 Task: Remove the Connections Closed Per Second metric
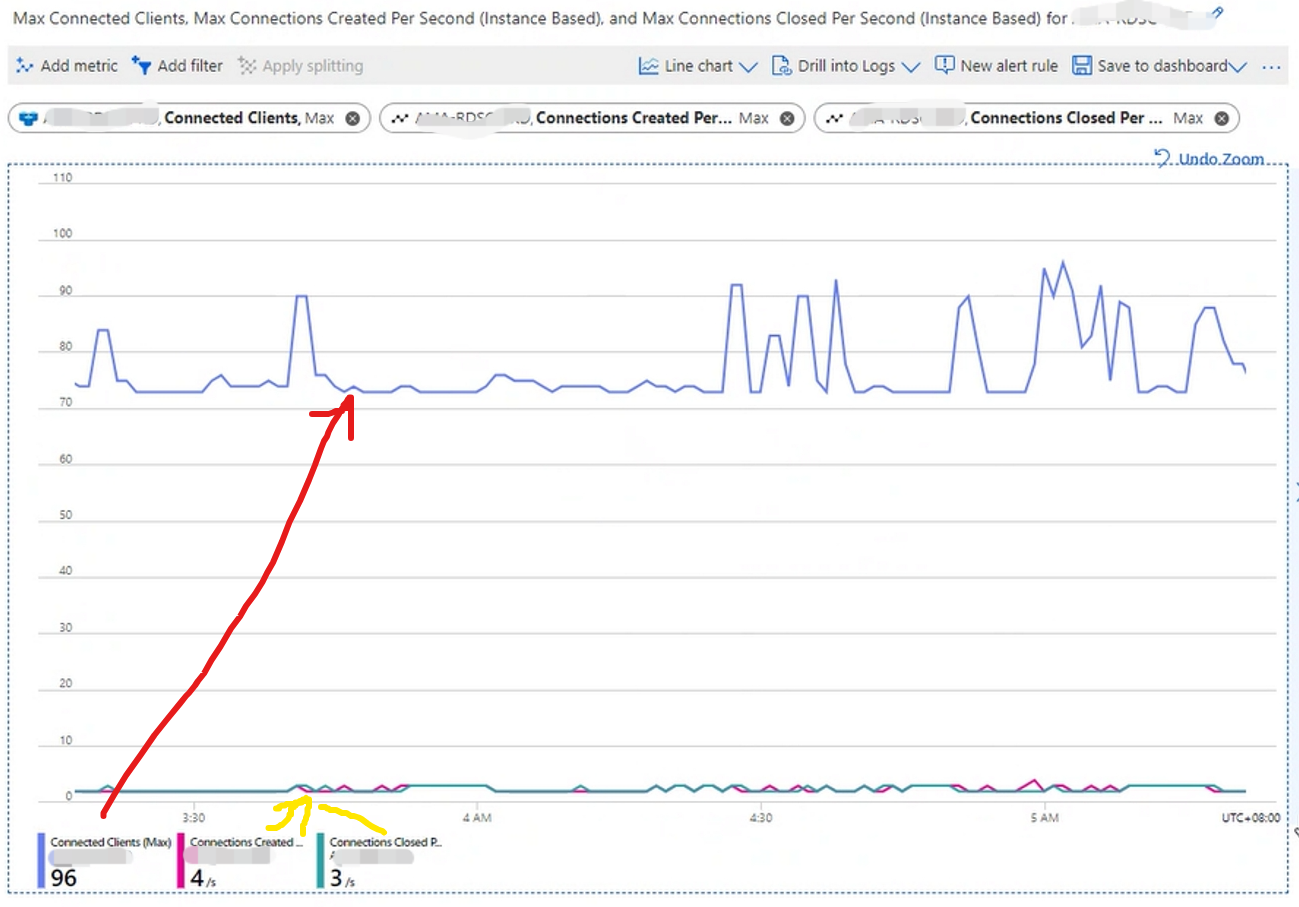tap(1221, 118)
